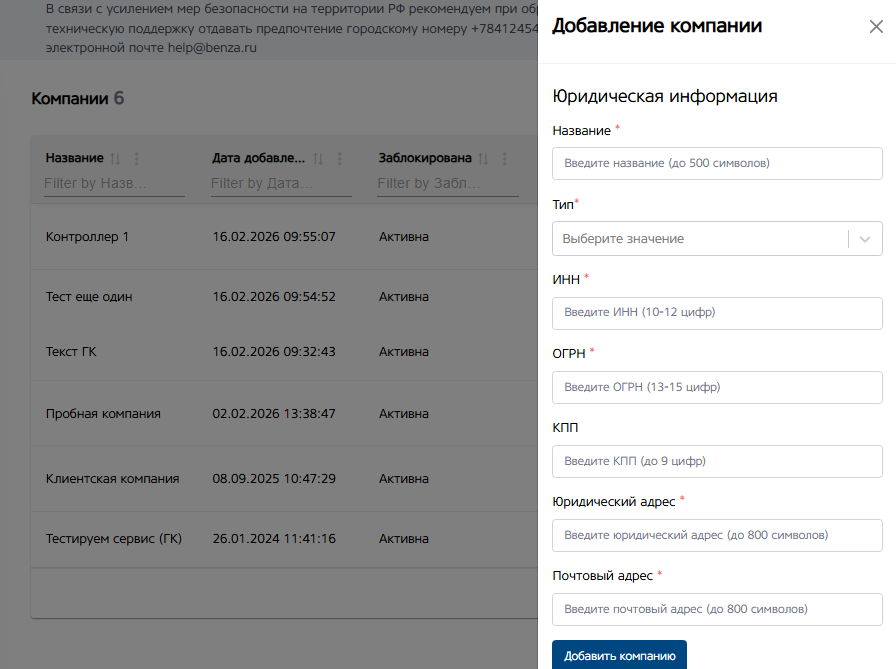896x669 pixels.
Task: Sort table by Название column
Action: [114, 159]
